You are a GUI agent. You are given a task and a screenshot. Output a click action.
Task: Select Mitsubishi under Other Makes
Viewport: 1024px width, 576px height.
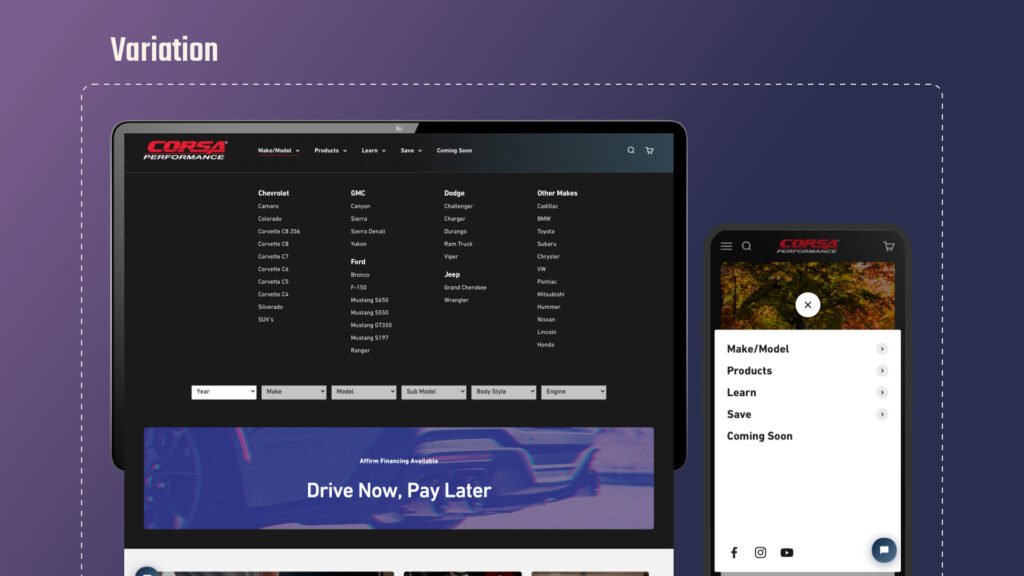[551, 295]
